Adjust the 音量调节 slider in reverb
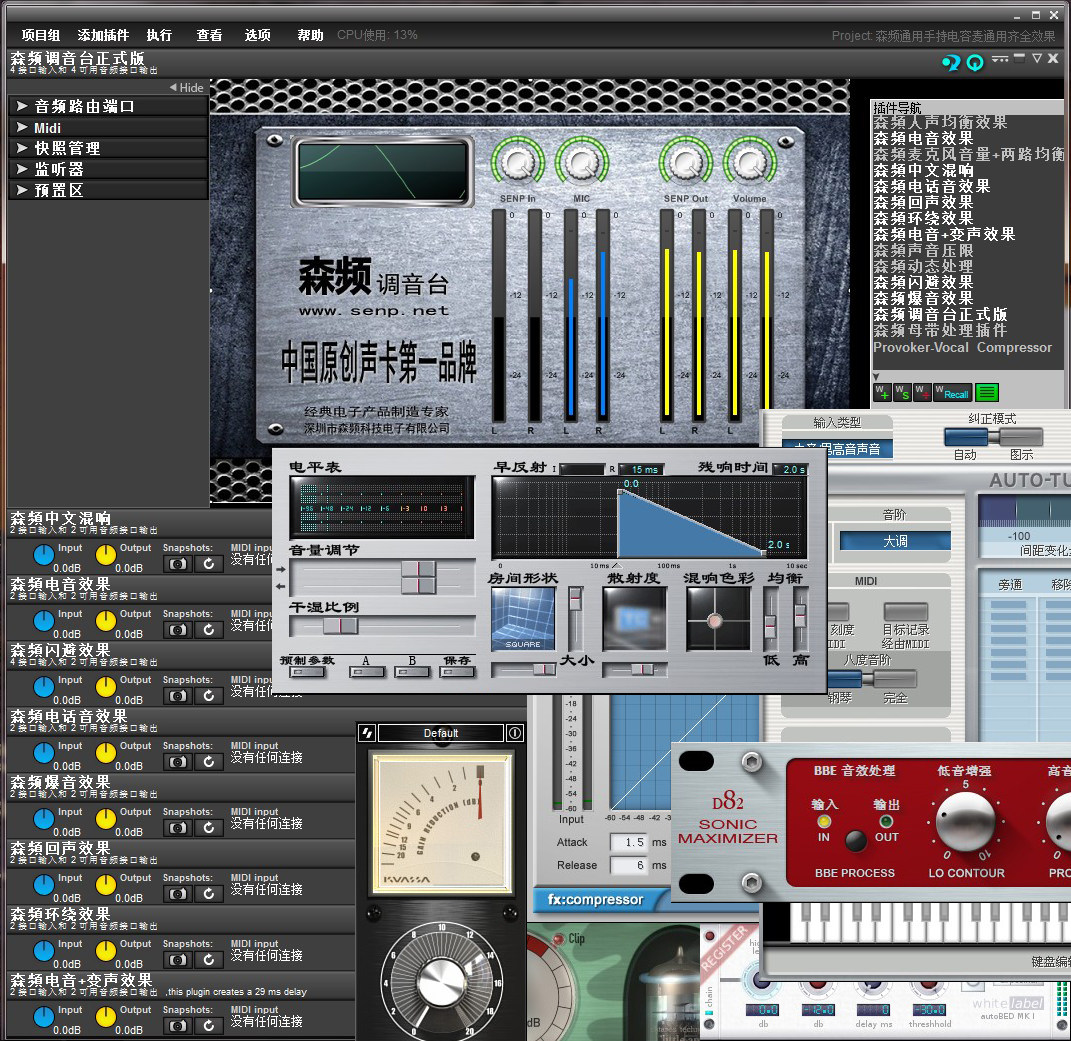Image resolution: width=1071 pixels, height=1041 pixels. point(382,577)
